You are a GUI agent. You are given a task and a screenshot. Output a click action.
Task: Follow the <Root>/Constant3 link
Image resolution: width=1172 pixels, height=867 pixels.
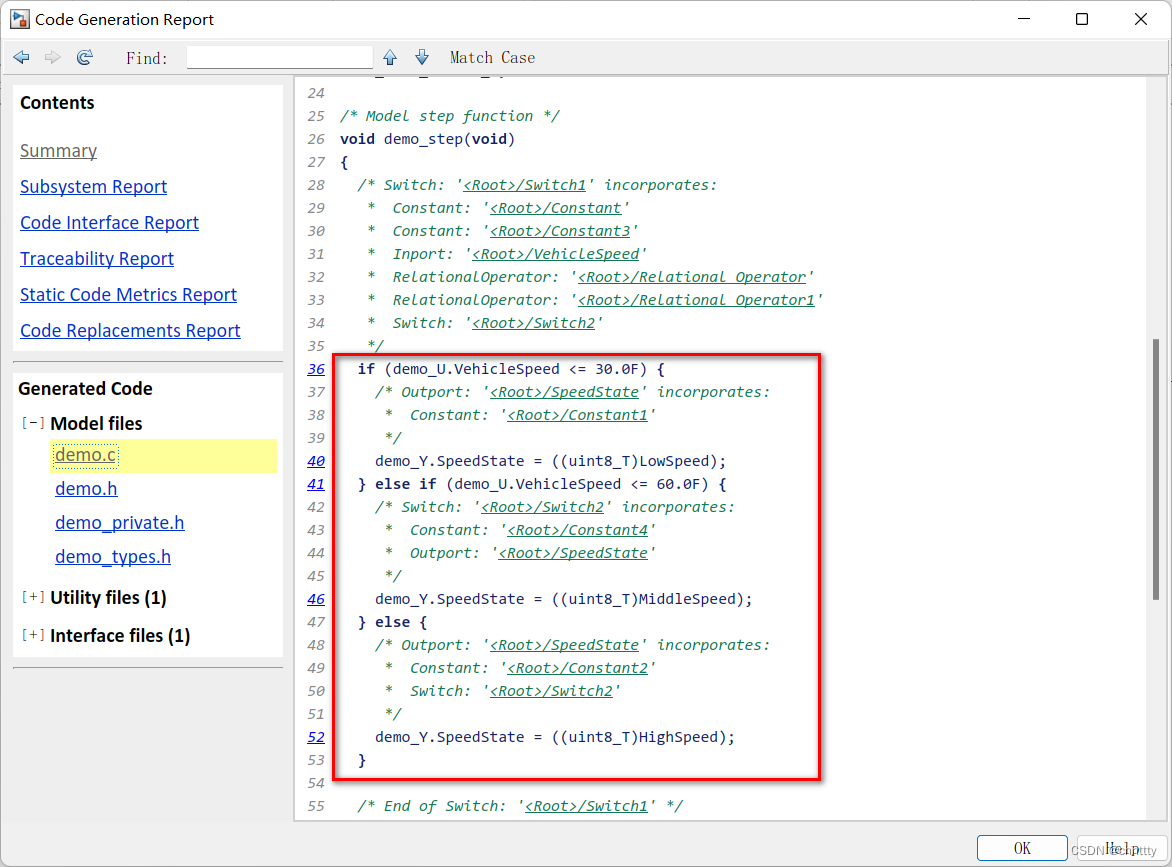coord(560,232)
